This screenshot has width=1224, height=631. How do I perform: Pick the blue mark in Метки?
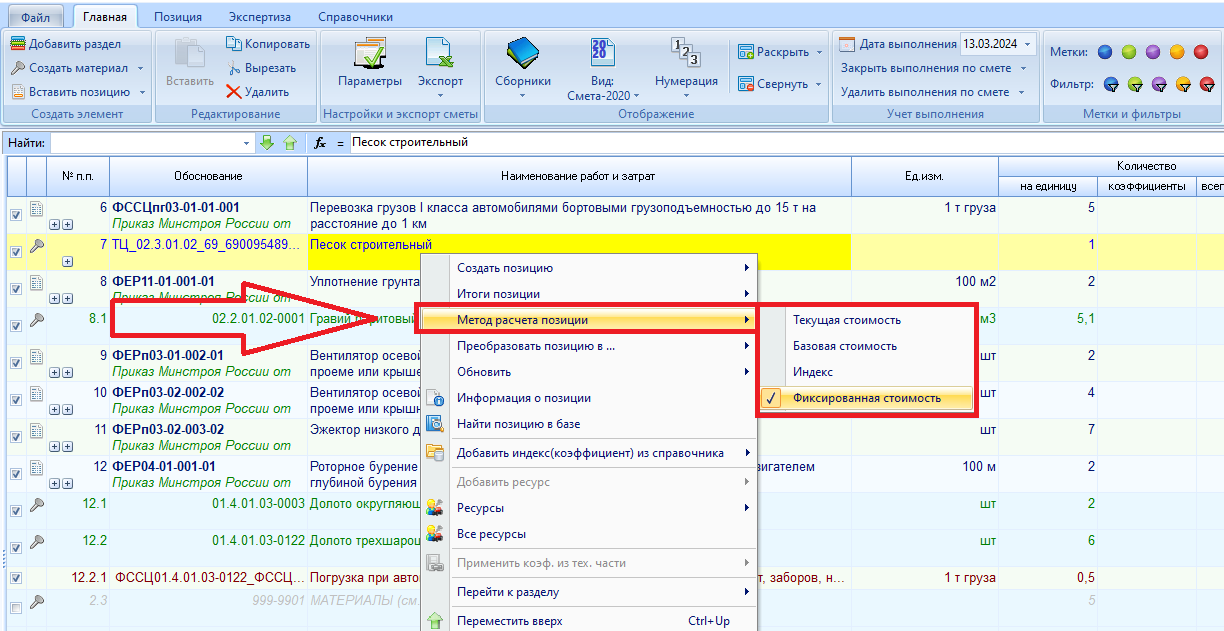[x=1104, y=52]
